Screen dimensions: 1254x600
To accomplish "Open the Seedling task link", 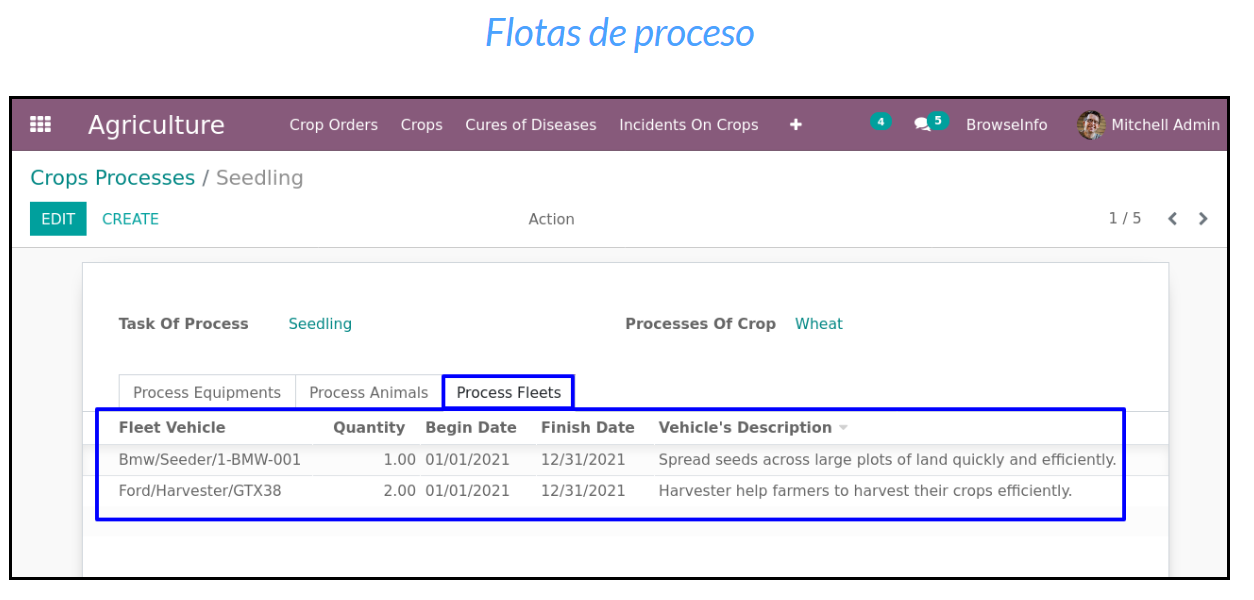I will pyautogui.click(x=320, y=324).
